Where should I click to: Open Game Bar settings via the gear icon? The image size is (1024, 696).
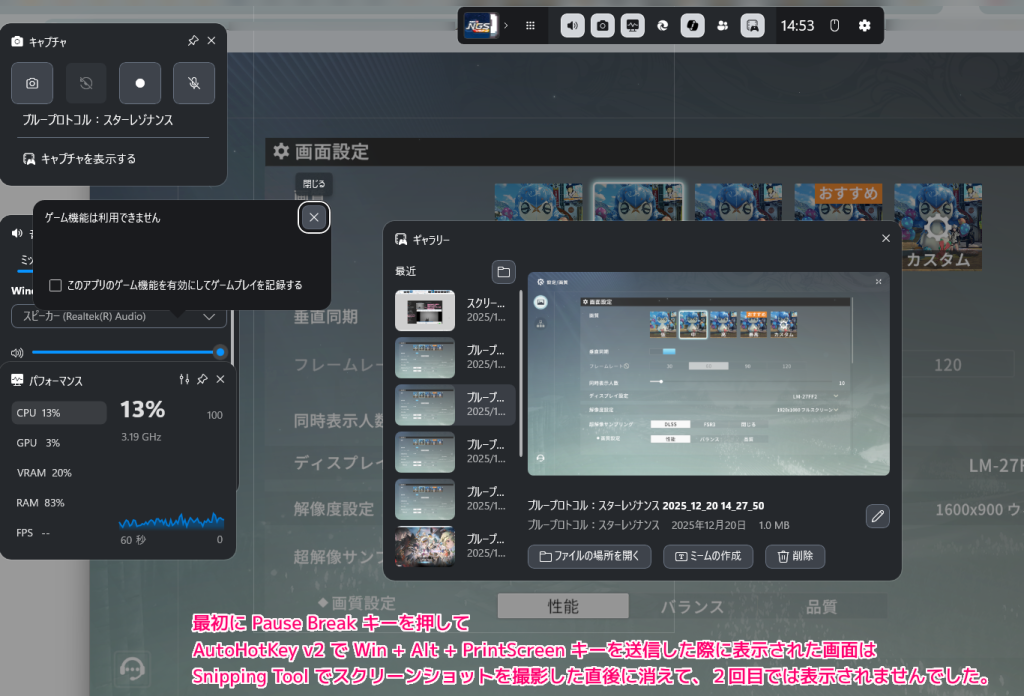click(x=864, y=25)
